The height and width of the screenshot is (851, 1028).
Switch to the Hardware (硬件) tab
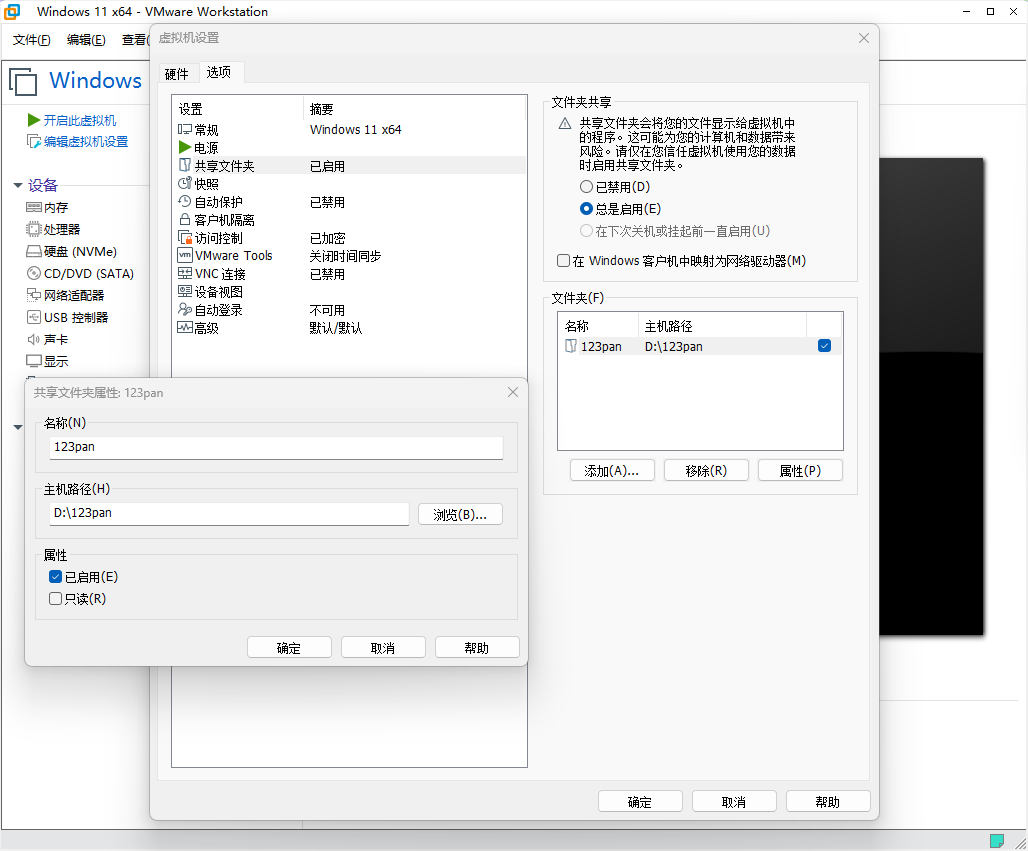(x=176, y=74)
